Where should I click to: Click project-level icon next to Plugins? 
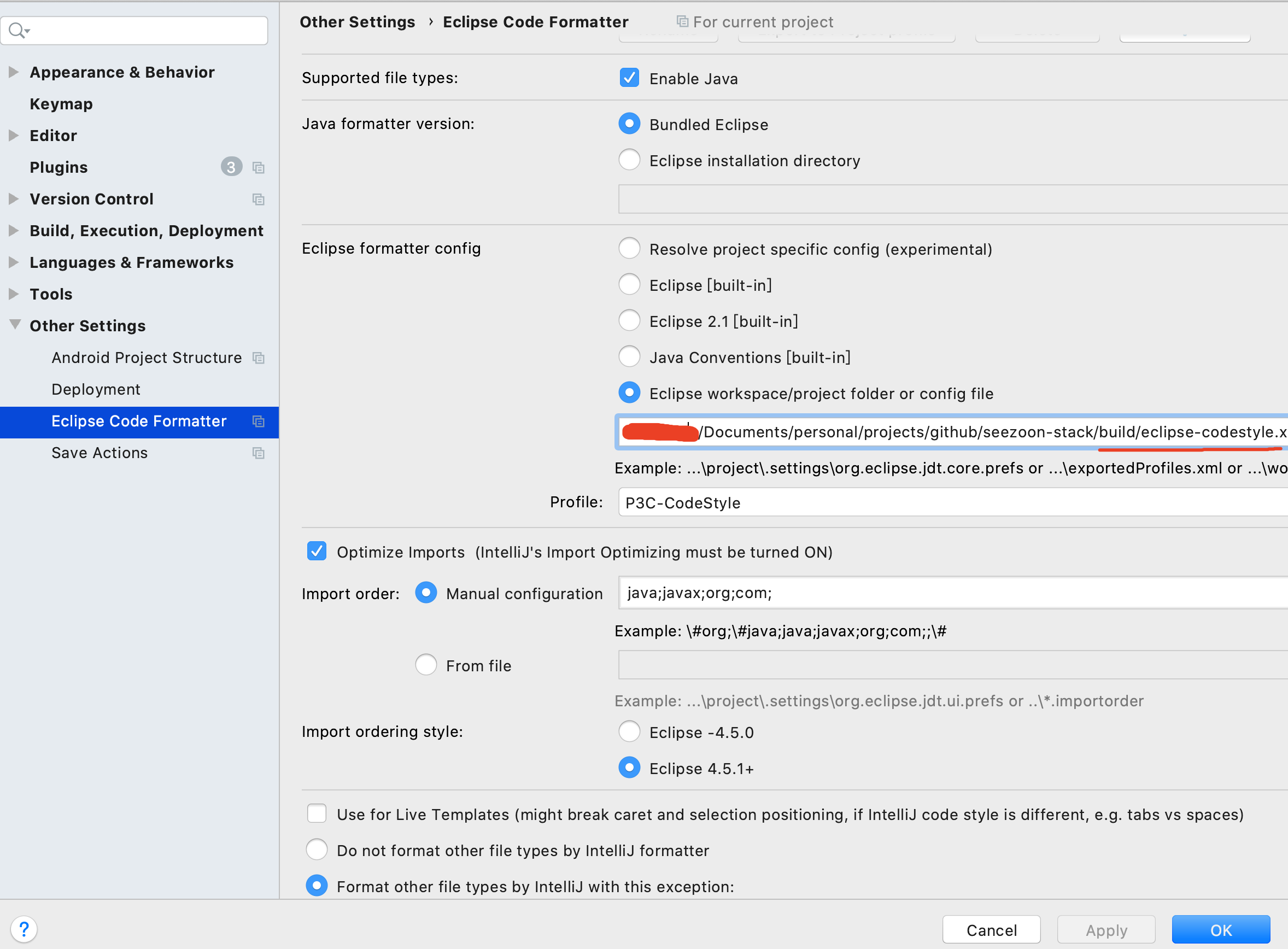(259, 168)
